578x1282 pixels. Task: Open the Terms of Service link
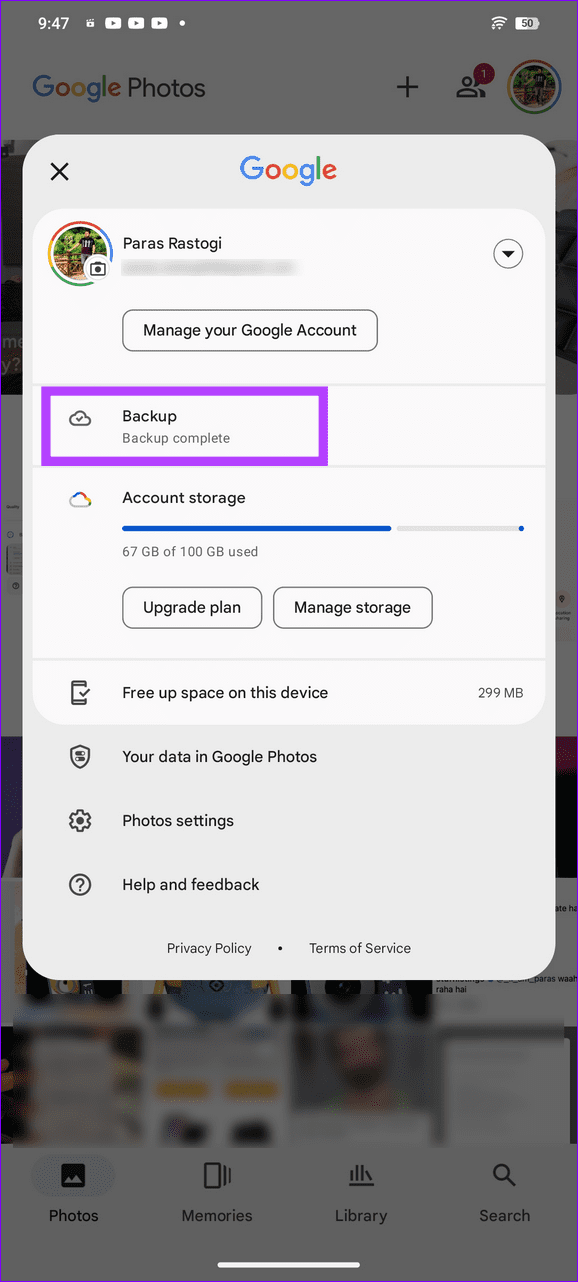point(360,948)
